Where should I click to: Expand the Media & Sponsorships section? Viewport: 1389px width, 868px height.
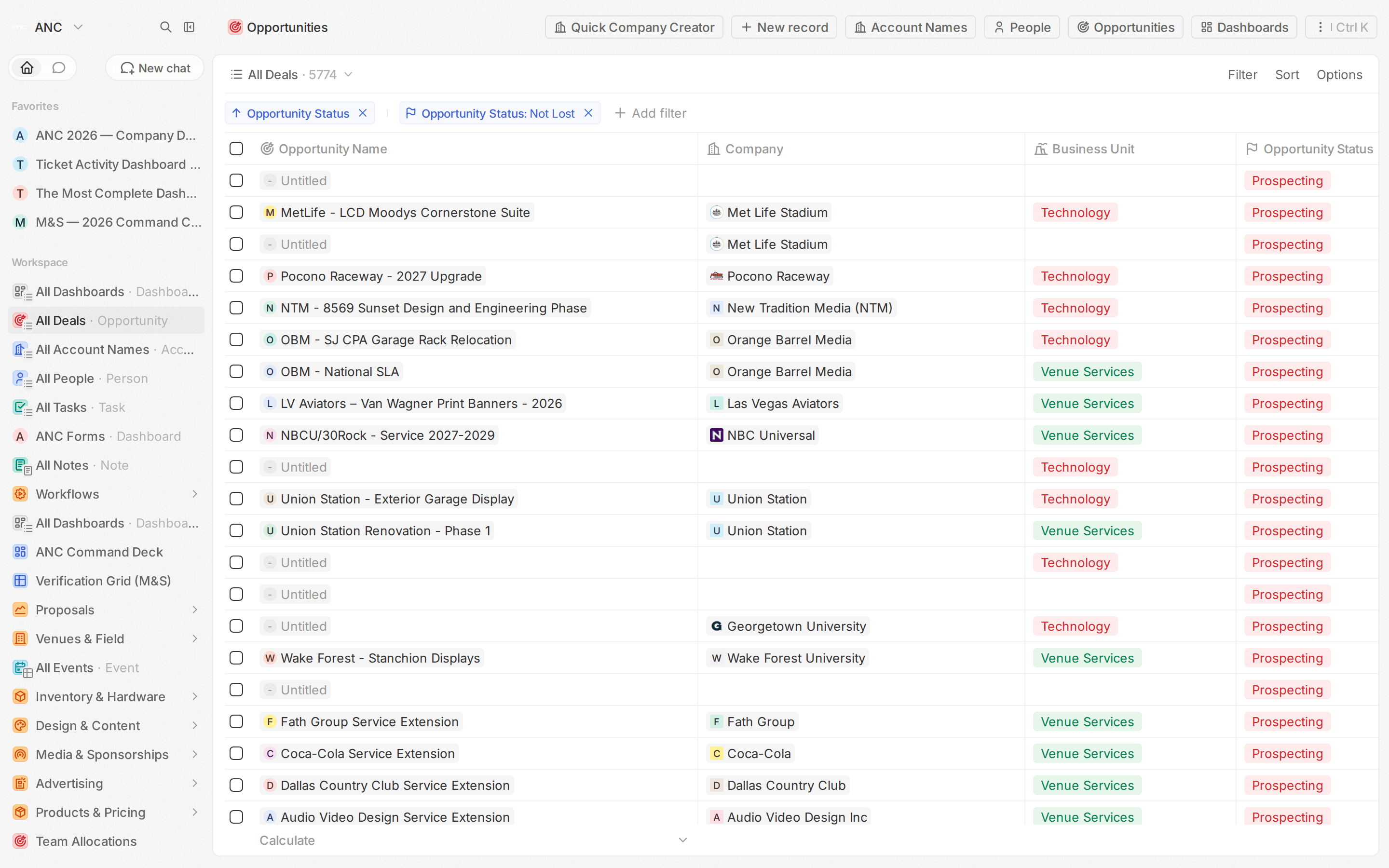pyautogui.click(x=194, y=754)
